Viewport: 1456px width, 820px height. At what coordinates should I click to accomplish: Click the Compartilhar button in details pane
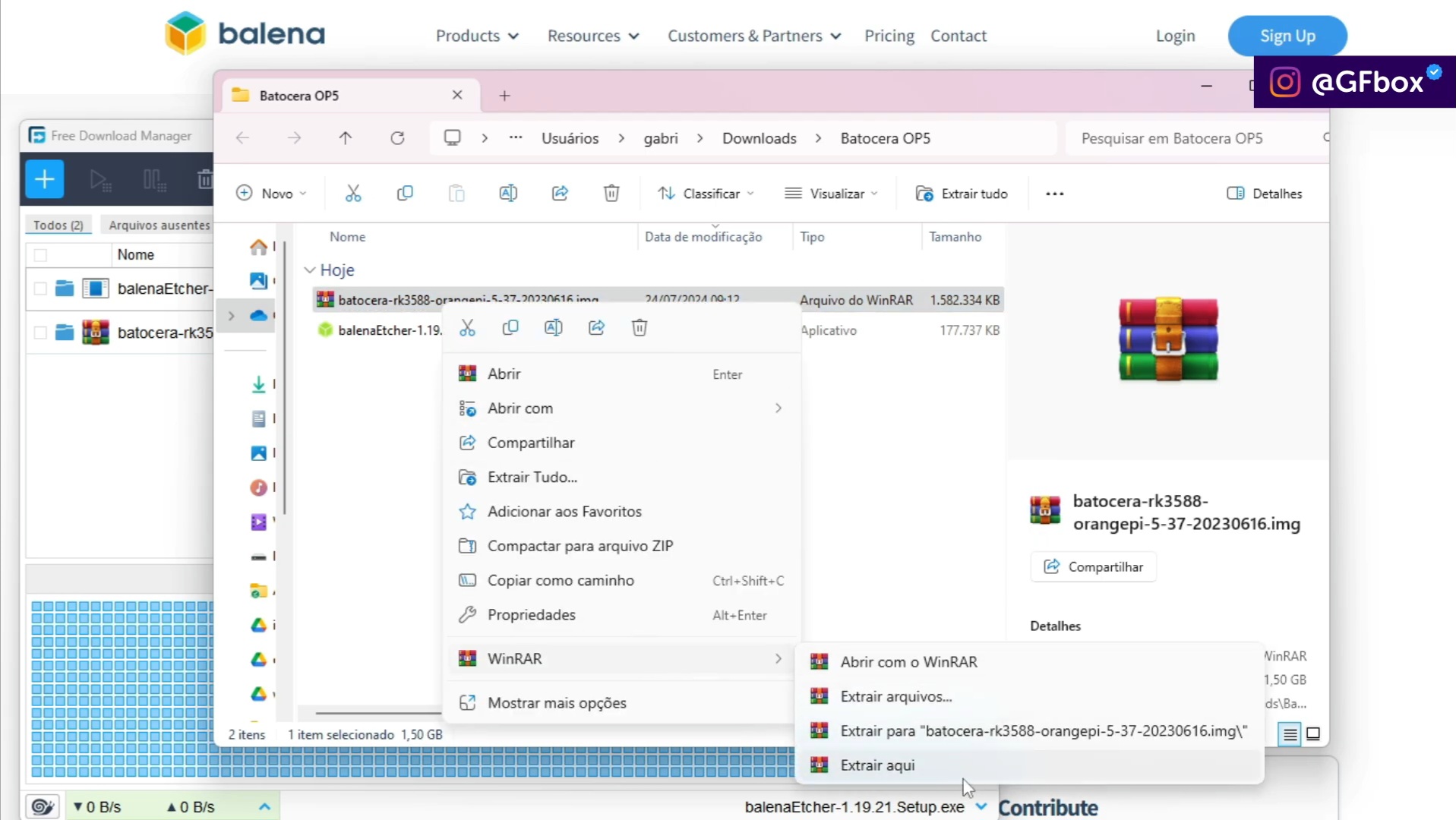(1094, 567)
